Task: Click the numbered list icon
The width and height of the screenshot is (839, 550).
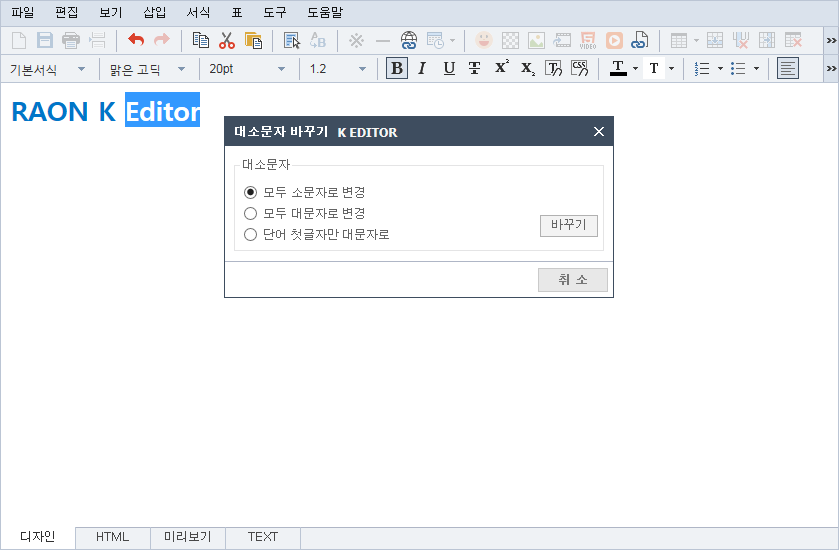Action: click(702, 68)
